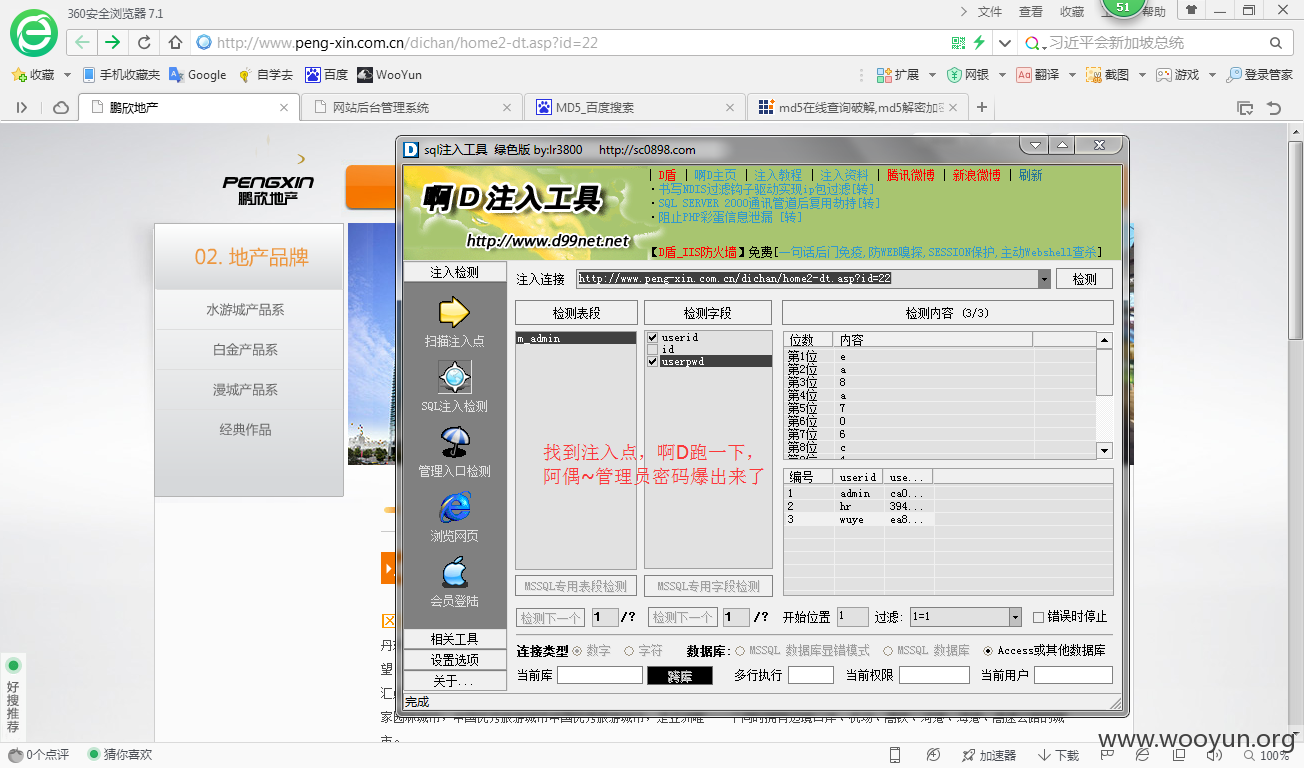The width and height of the screenshot is (1304, 768).
Task: Launch the 浏览网页 browser icon
Action: coord(454,507)
